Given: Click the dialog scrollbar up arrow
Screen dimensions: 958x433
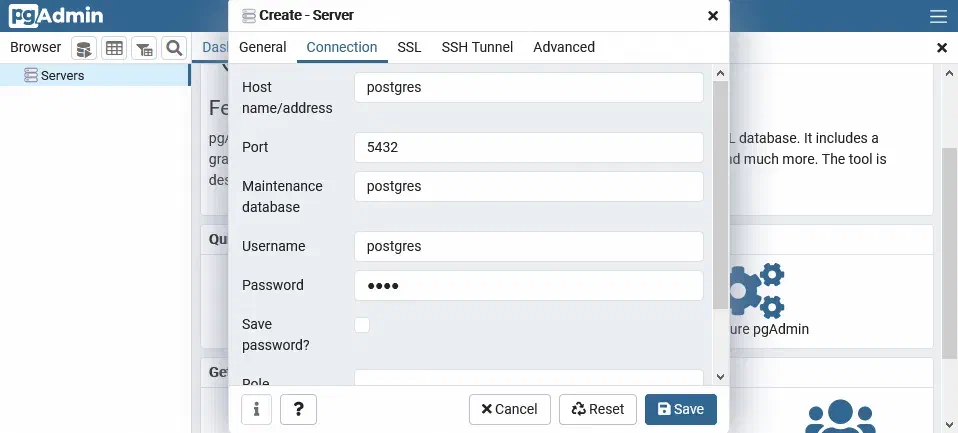Looking at the screenshot, I should (720, 73).
